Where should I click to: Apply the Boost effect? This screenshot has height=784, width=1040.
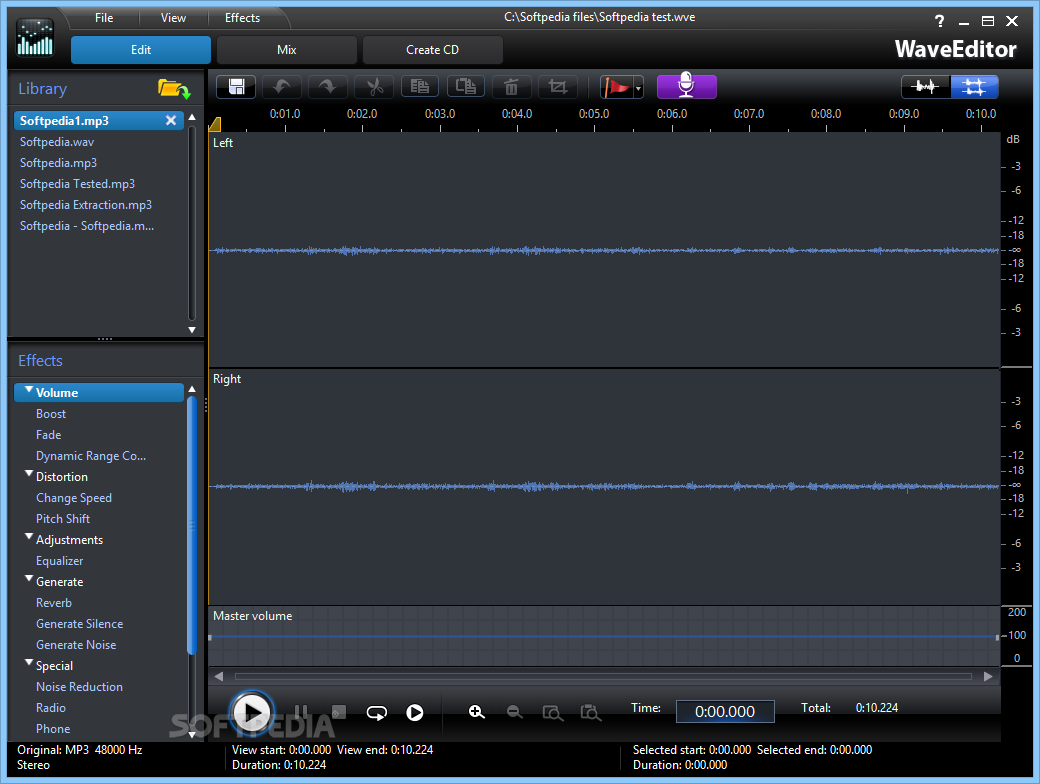(51, 414)
